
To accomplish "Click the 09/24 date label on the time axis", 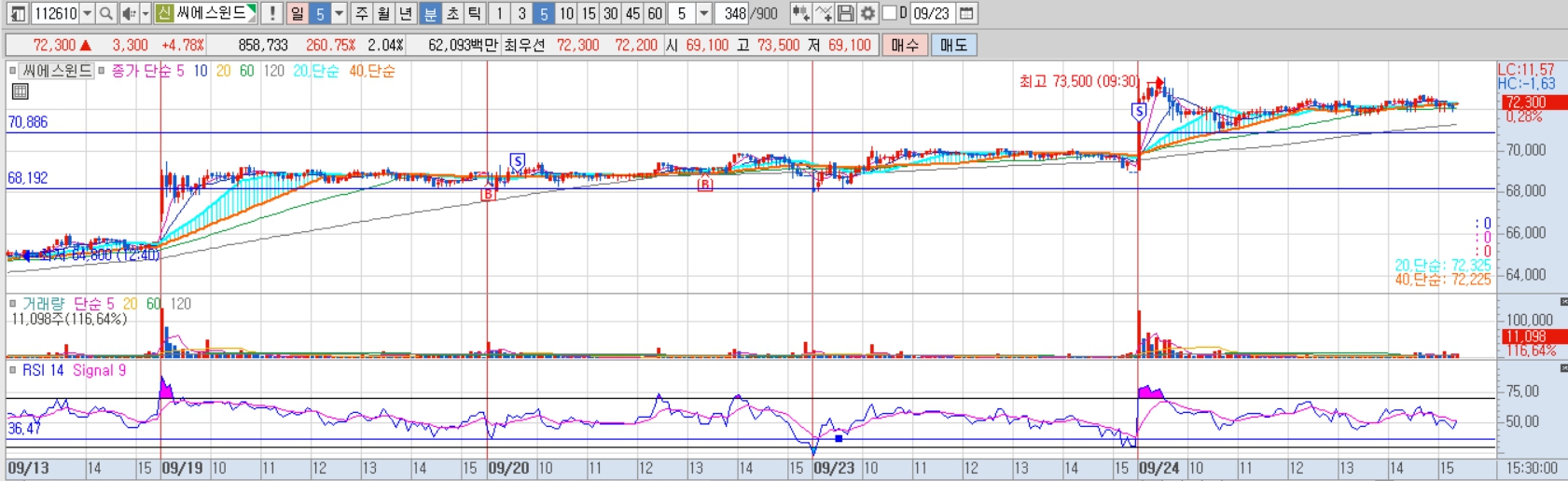I will (1159, 468).
